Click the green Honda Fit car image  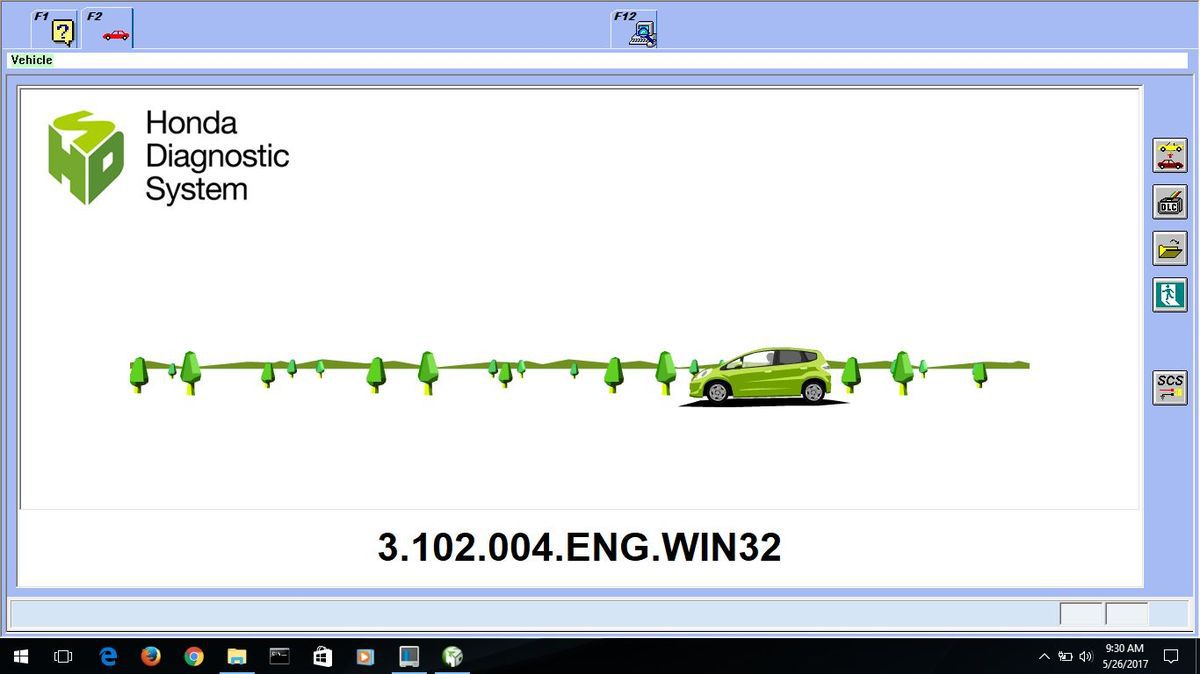click(762, 376)
